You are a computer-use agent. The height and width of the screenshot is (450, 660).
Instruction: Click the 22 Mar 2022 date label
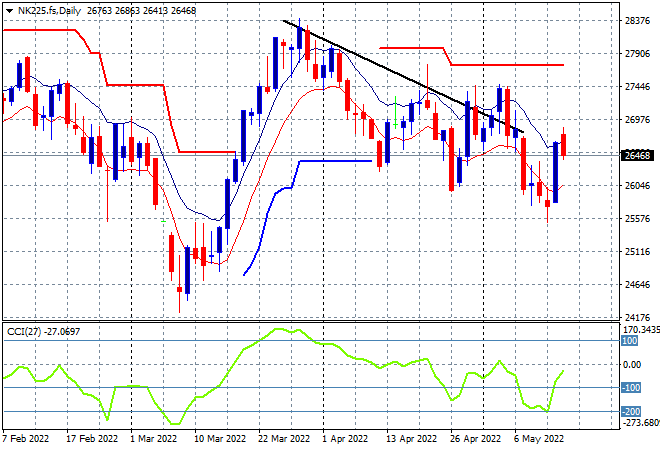point(284,439)
